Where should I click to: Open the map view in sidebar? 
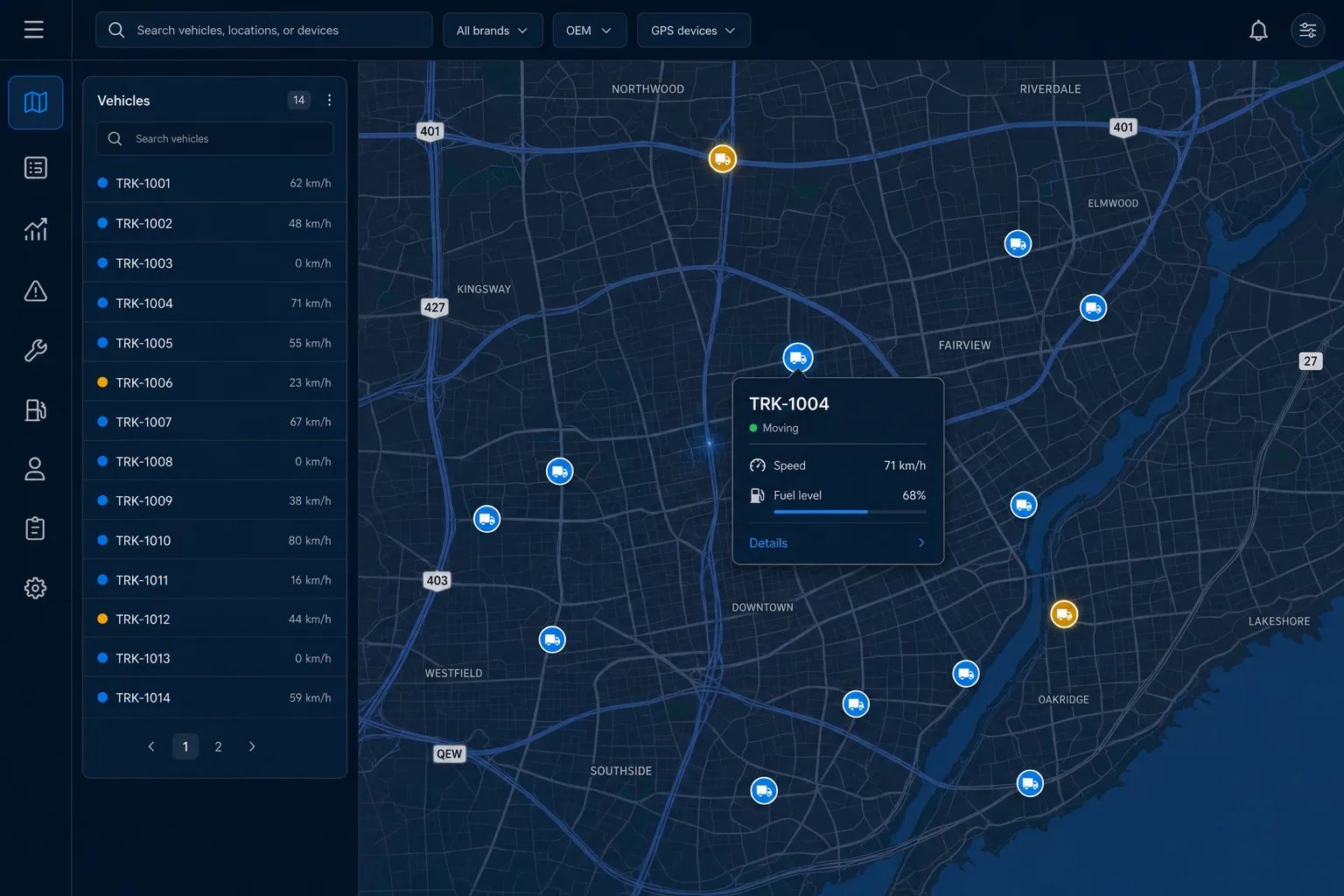[36, 102]
